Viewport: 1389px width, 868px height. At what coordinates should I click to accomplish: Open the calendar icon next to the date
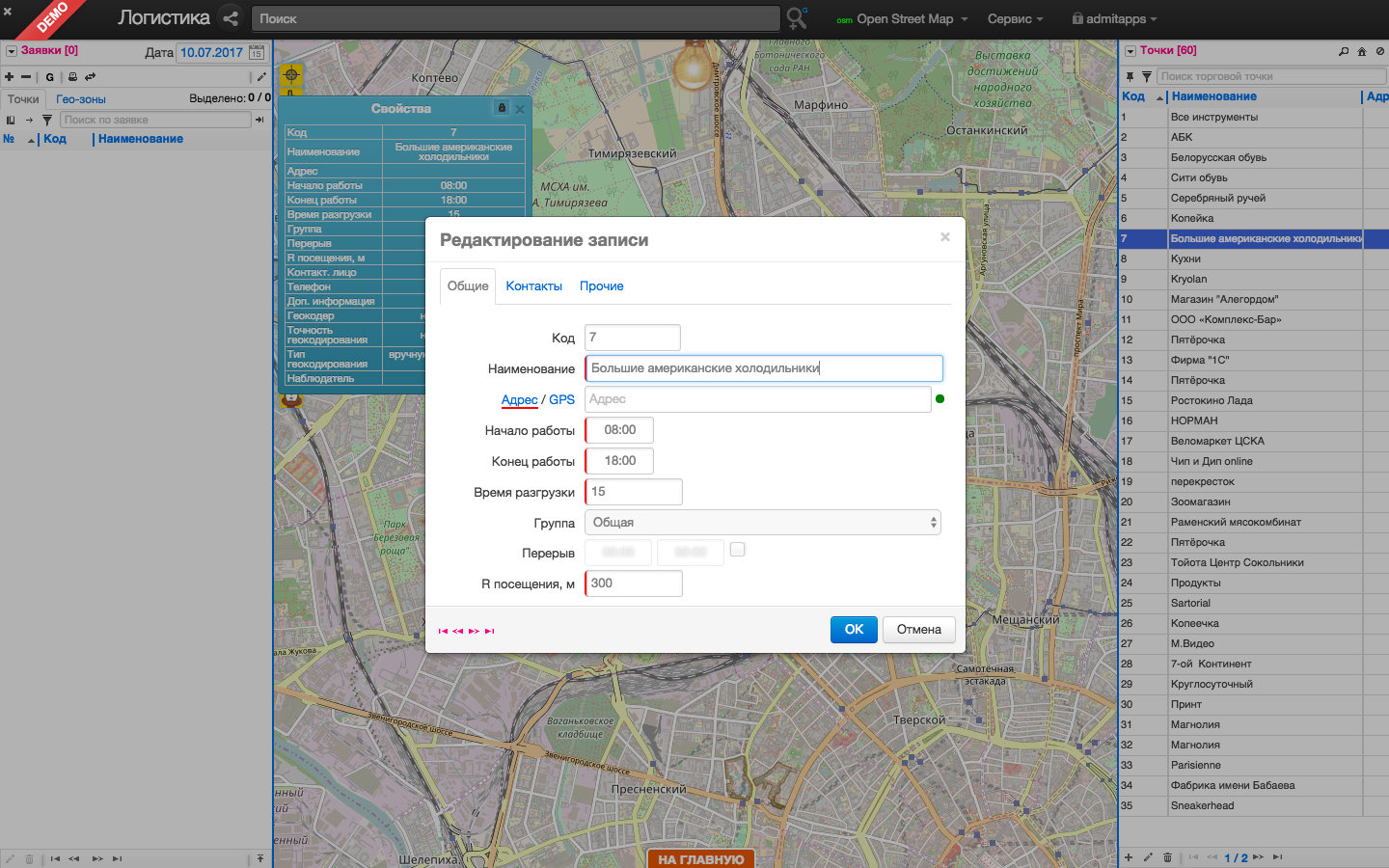click(x=257, y=52)
